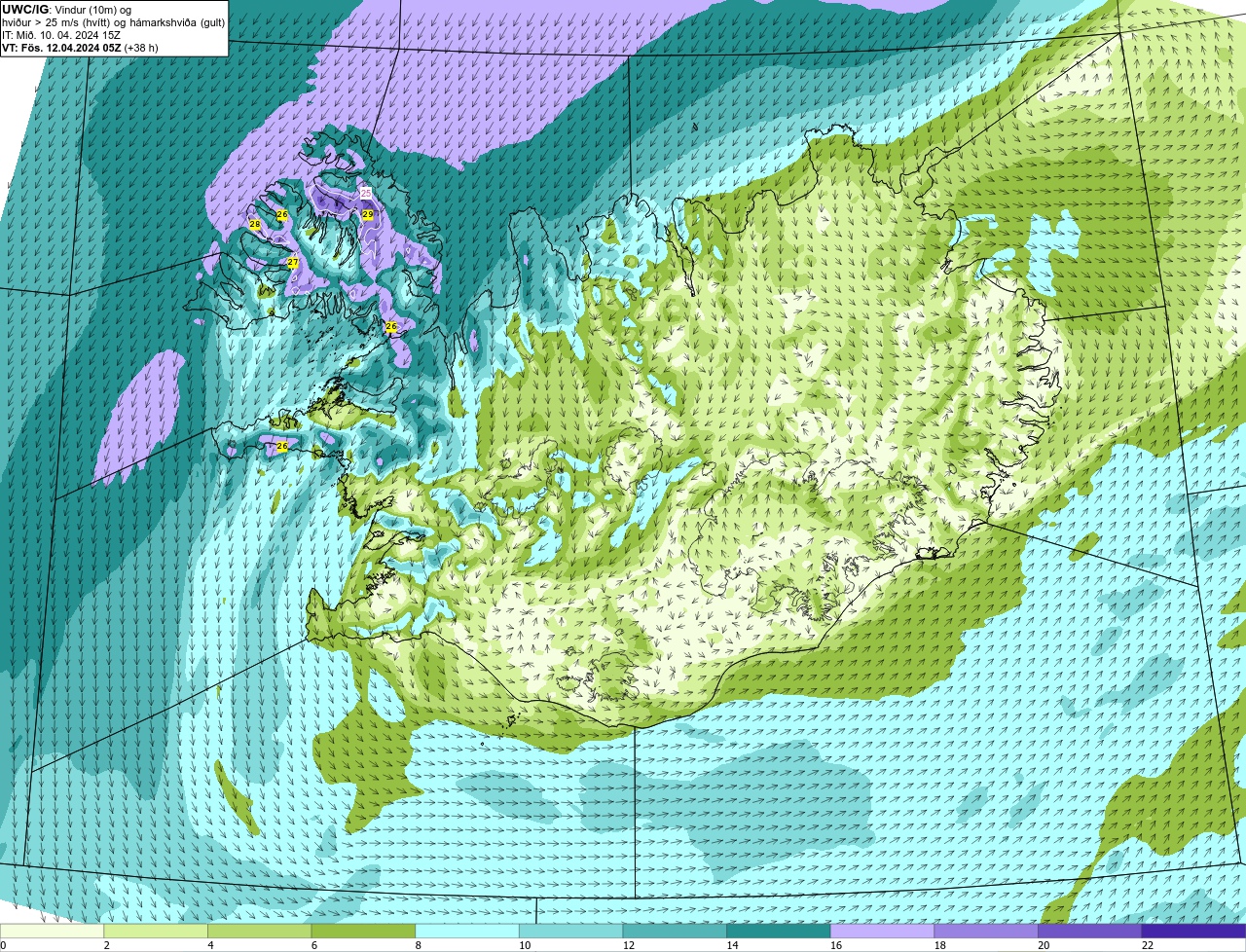Click the 20–22 m/s violet legend swatch
Viewport: 1246px width, 952px height.
[x=1090, y=931]
